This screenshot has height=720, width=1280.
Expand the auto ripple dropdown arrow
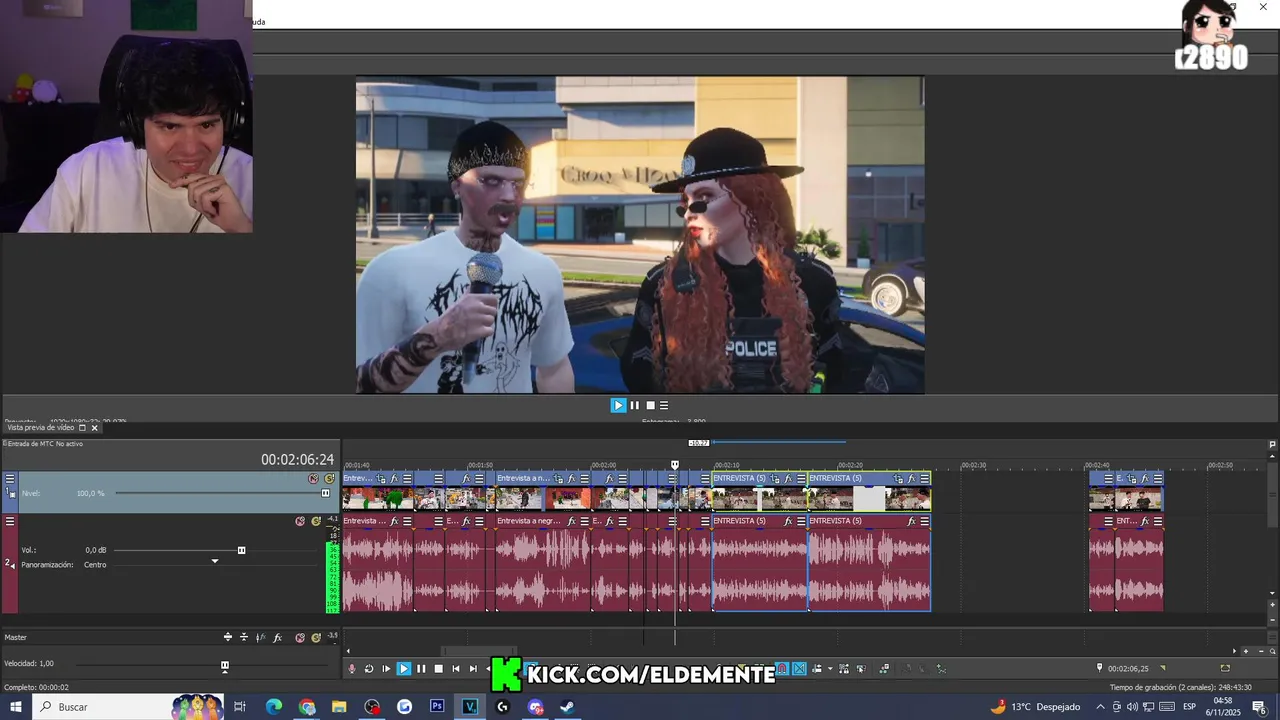[830, 669]
